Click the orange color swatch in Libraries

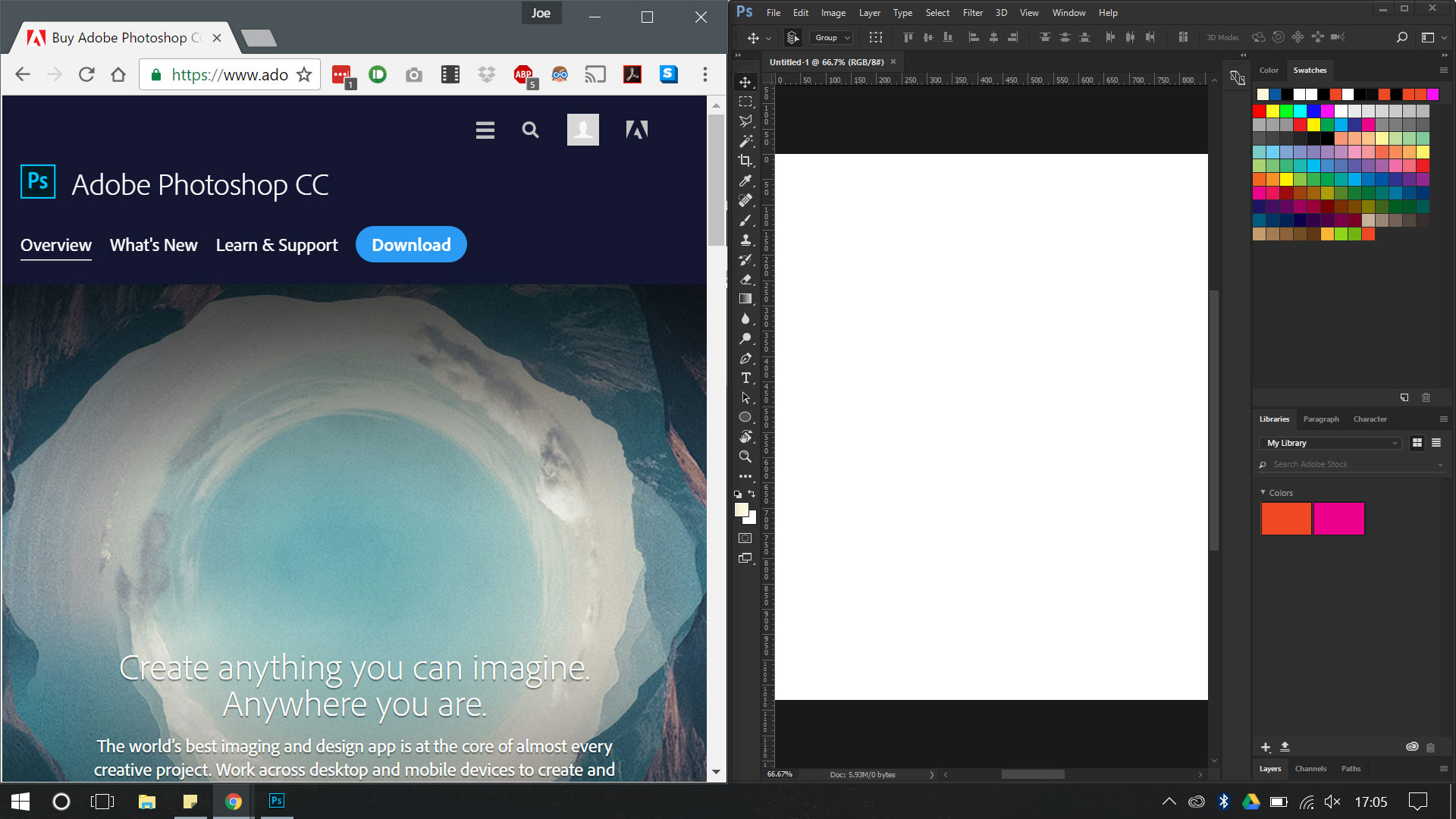[x=1286, y=518]
